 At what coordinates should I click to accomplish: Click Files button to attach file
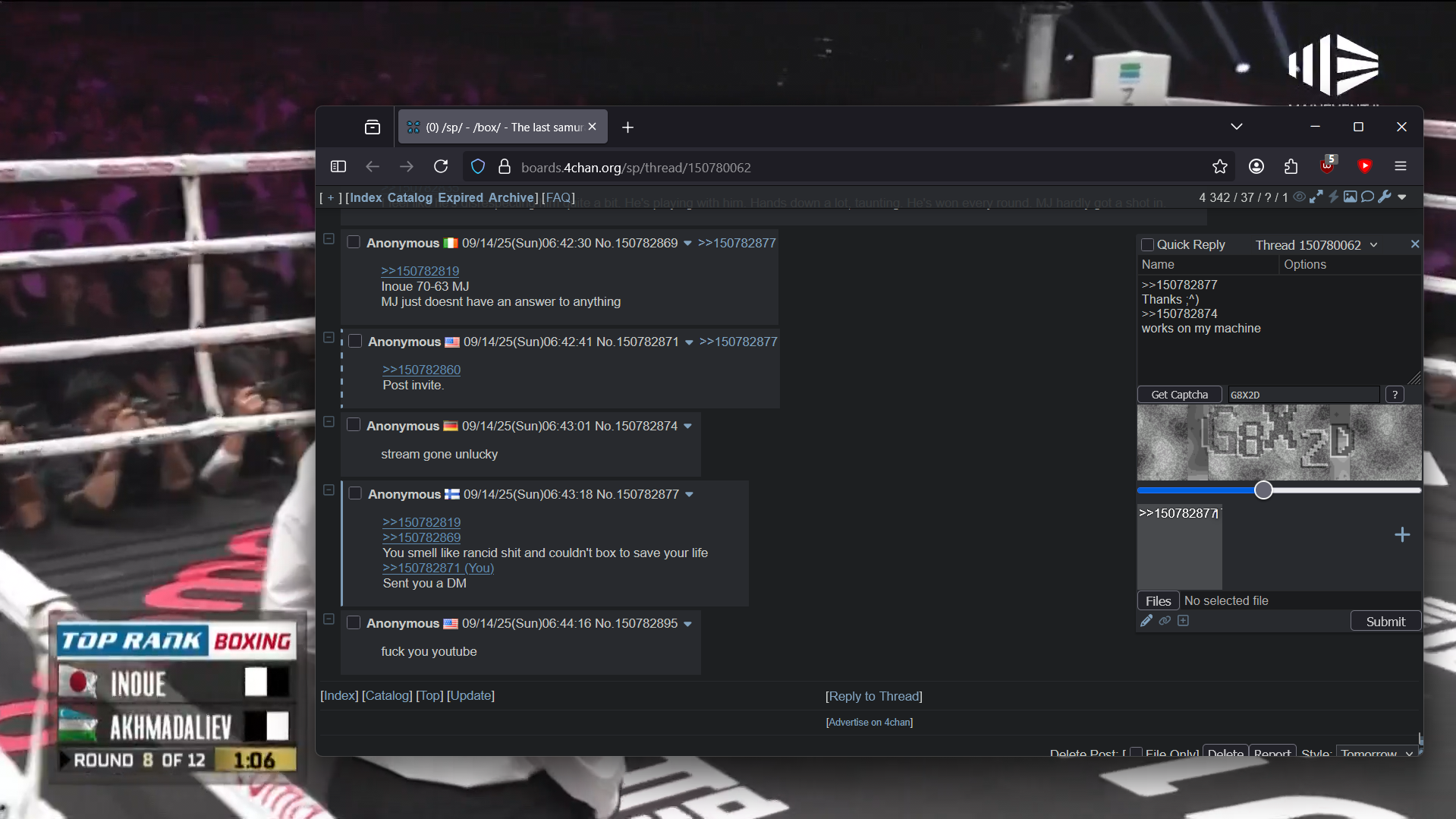coord(1158,601)
